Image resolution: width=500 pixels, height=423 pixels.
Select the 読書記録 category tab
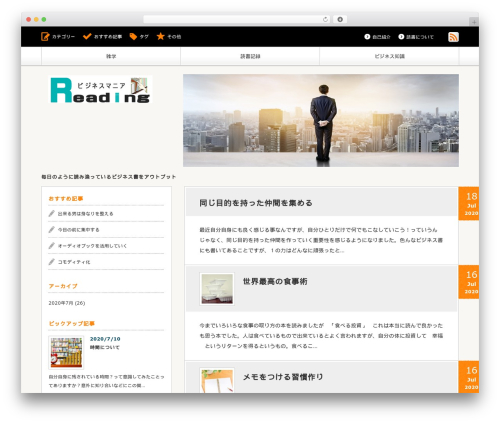click(250, 56)
